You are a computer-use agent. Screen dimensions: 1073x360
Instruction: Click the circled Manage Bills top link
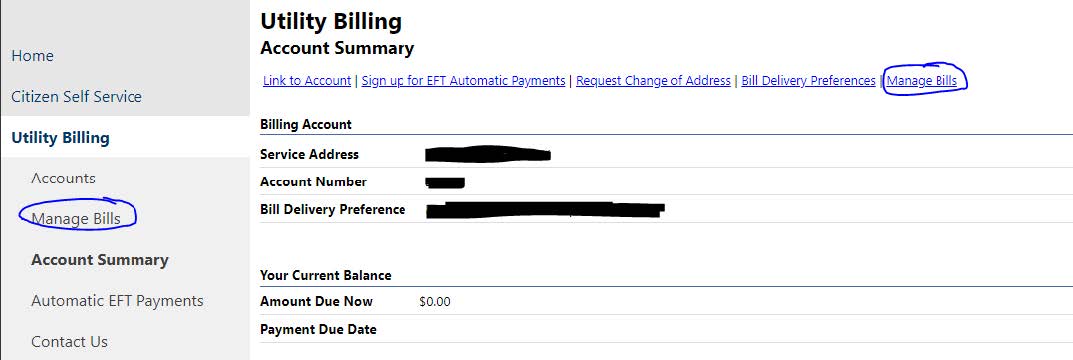click(x=922, y=81)
